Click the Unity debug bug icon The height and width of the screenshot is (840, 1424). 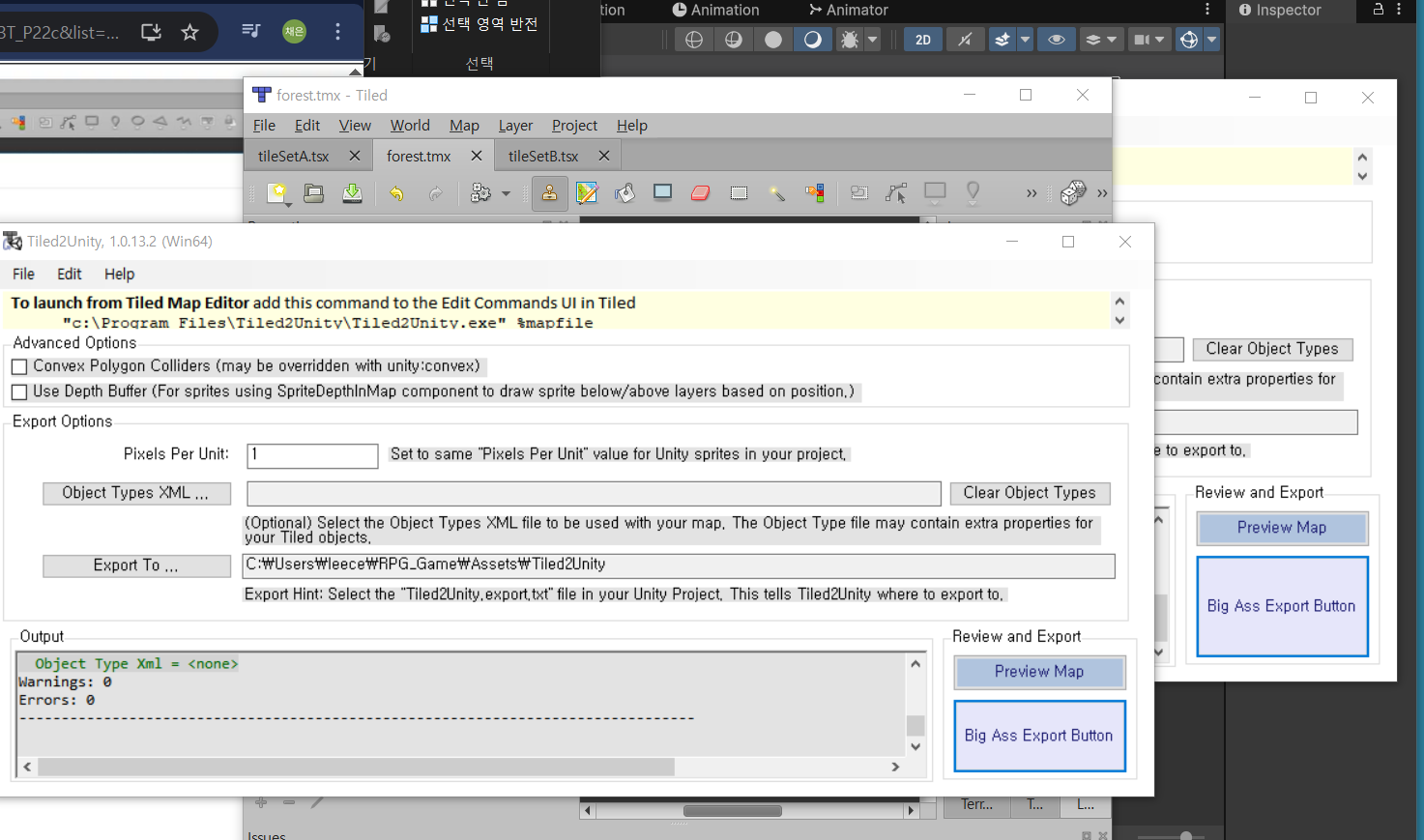(x=849, y=40)
